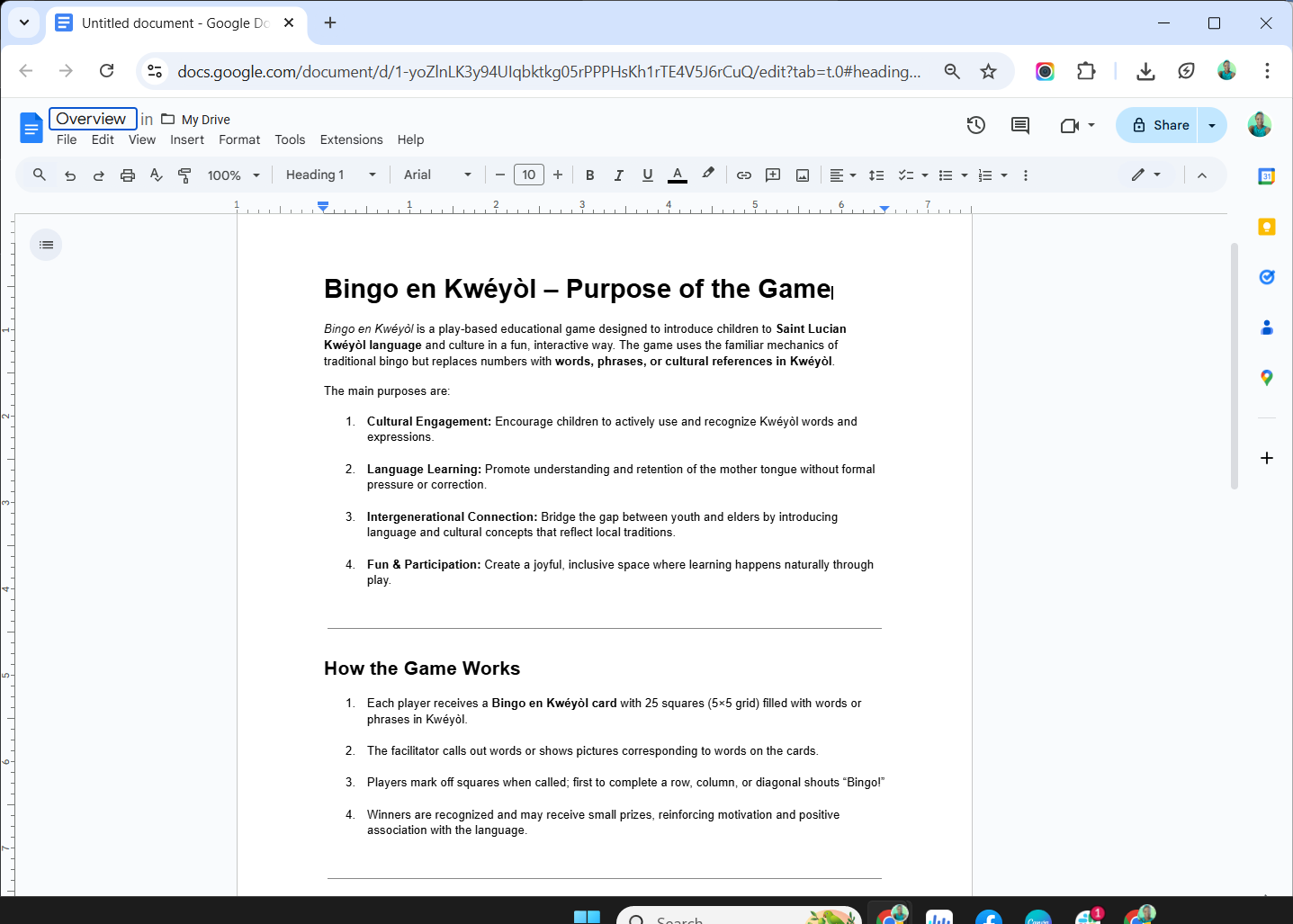The width and height of the screenshot is (1293, 924).
Task: Open the Extensions menu
Action: [x=351, y=139]
